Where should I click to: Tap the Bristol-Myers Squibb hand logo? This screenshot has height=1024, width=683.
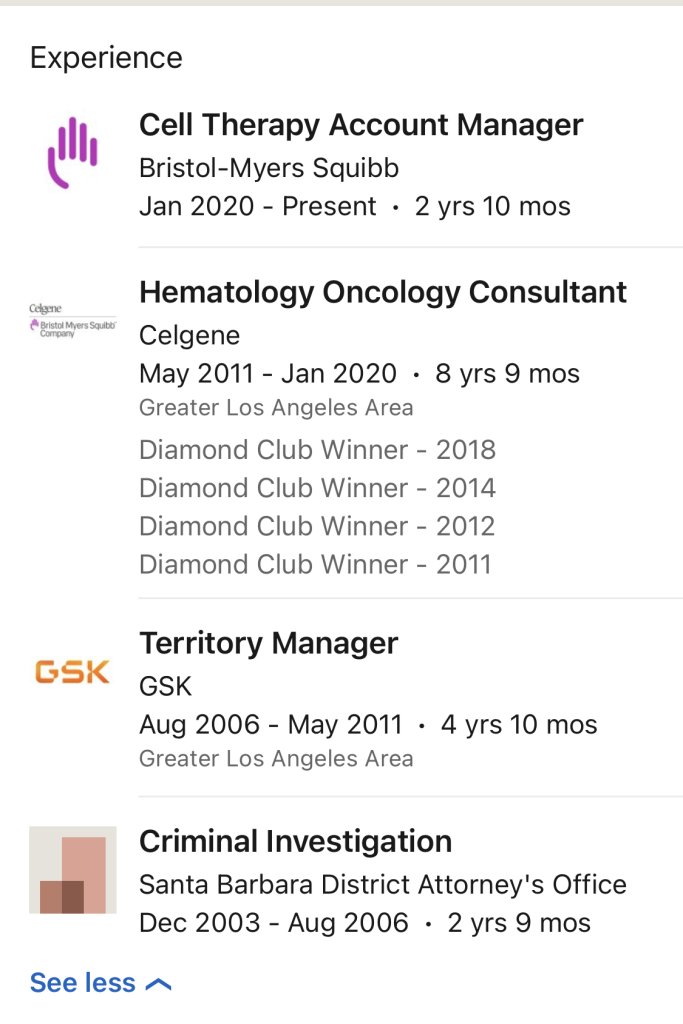tap(73, 153)
